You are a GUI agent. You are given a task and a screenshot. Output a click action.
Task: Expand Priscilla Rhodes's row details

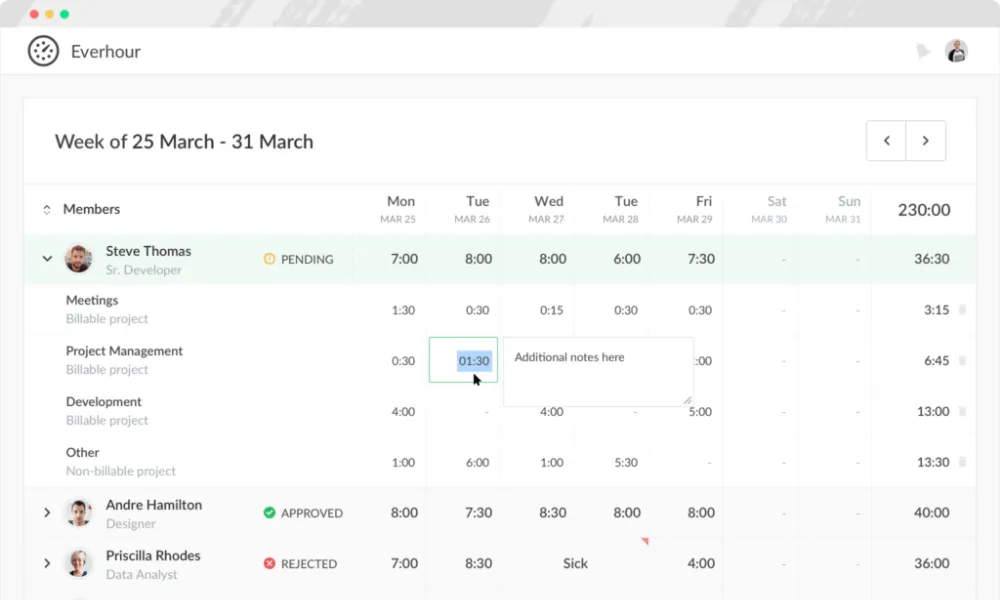[46, 563]
